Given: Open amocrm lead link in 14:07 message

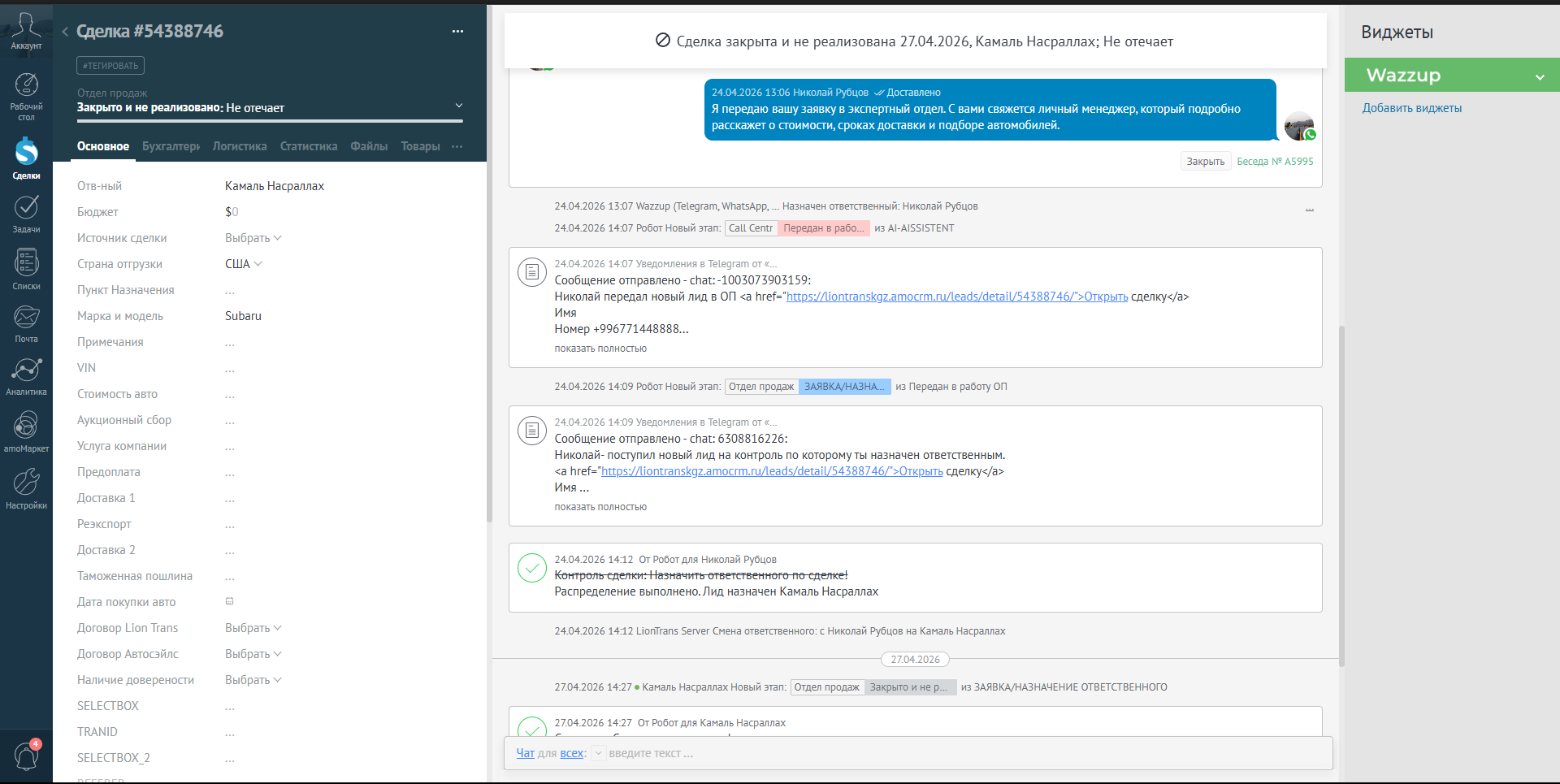Looking at the screenshot, I should tap(957, 297).
